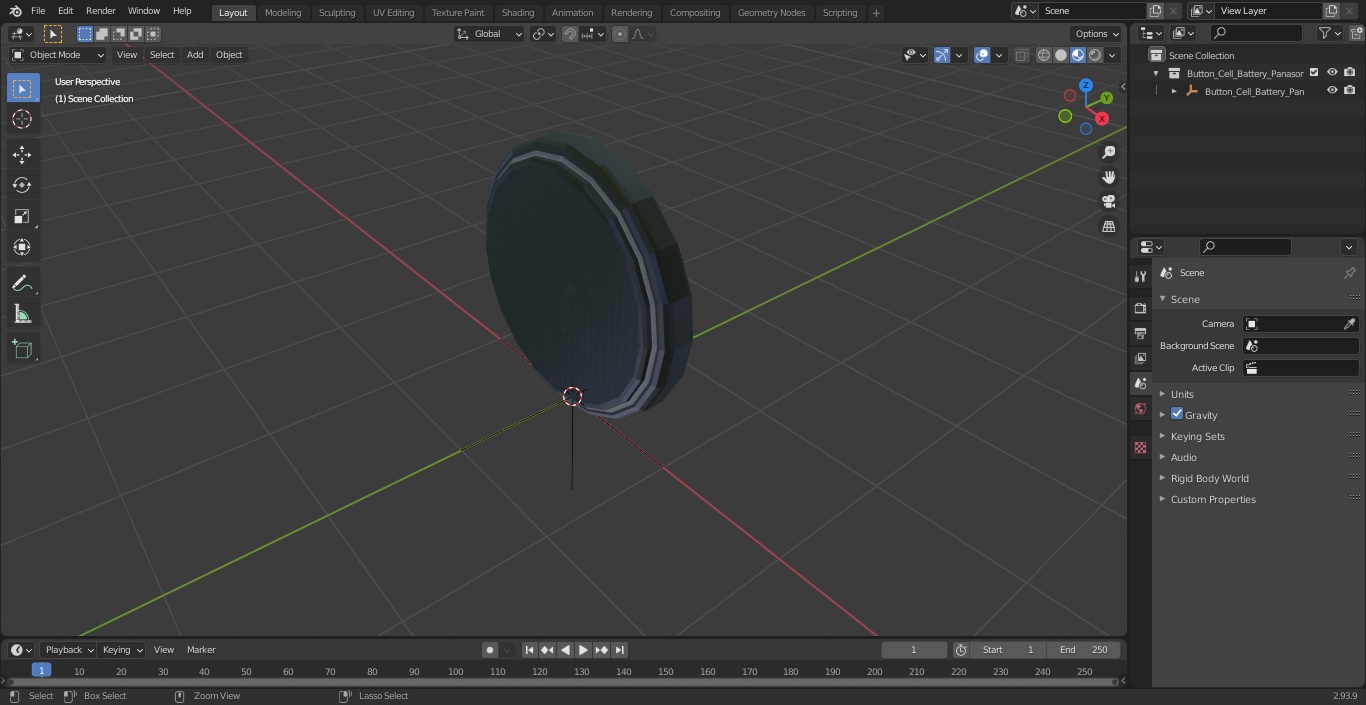The image size is (1366, 705).
Task: Choose the Move tool
Action: click(22, 154)
